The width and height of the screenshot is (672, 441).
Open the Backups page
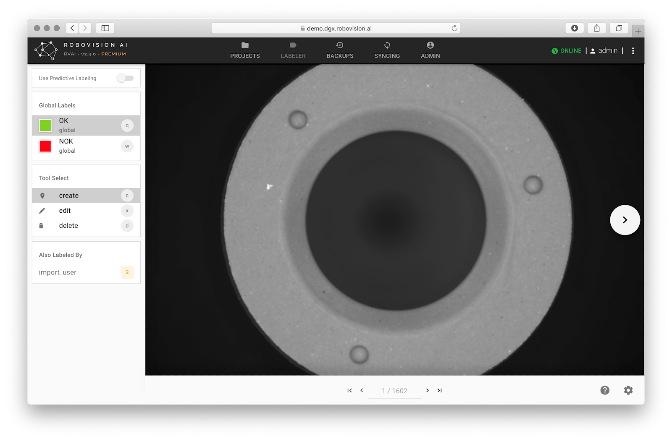pos(340,50)
